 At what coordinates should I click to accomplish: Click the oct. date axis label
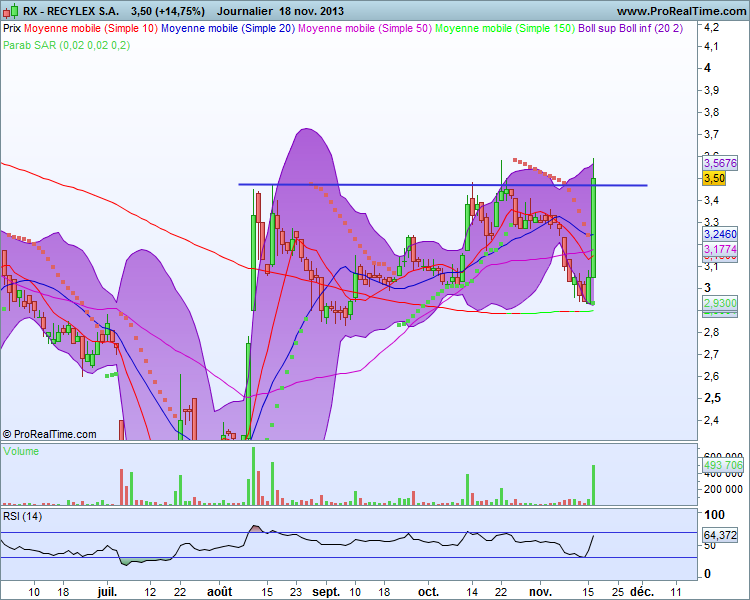click(428, 592)
